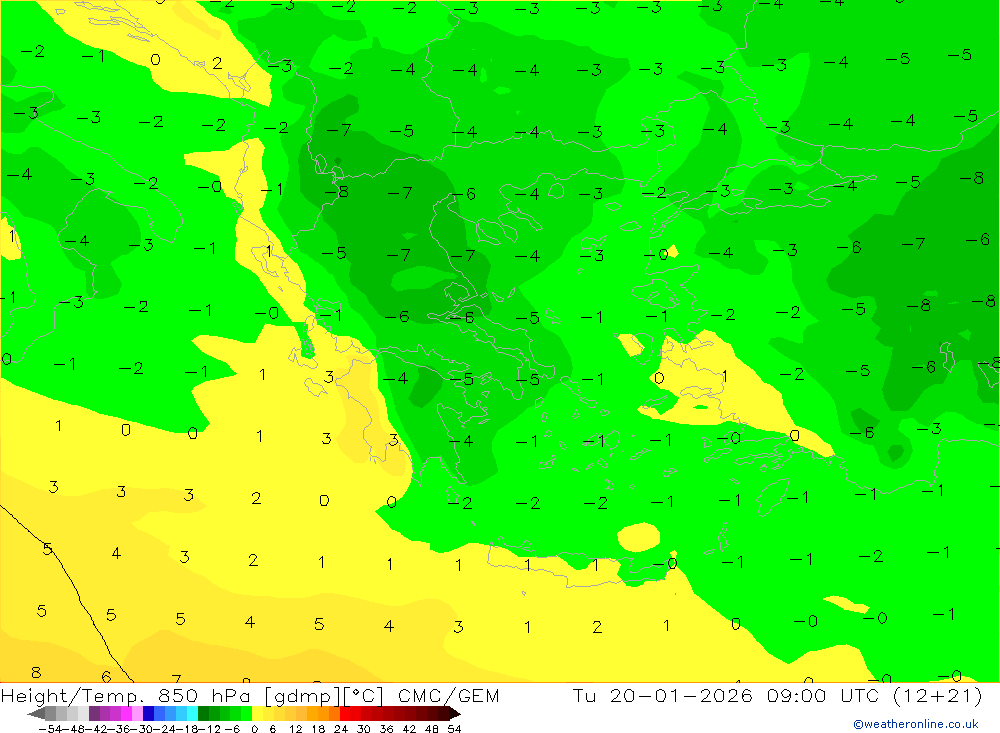This screenshot has width=1000, height=733.
Task: Click the legend label 36
Action: click(x=386, y=729)
